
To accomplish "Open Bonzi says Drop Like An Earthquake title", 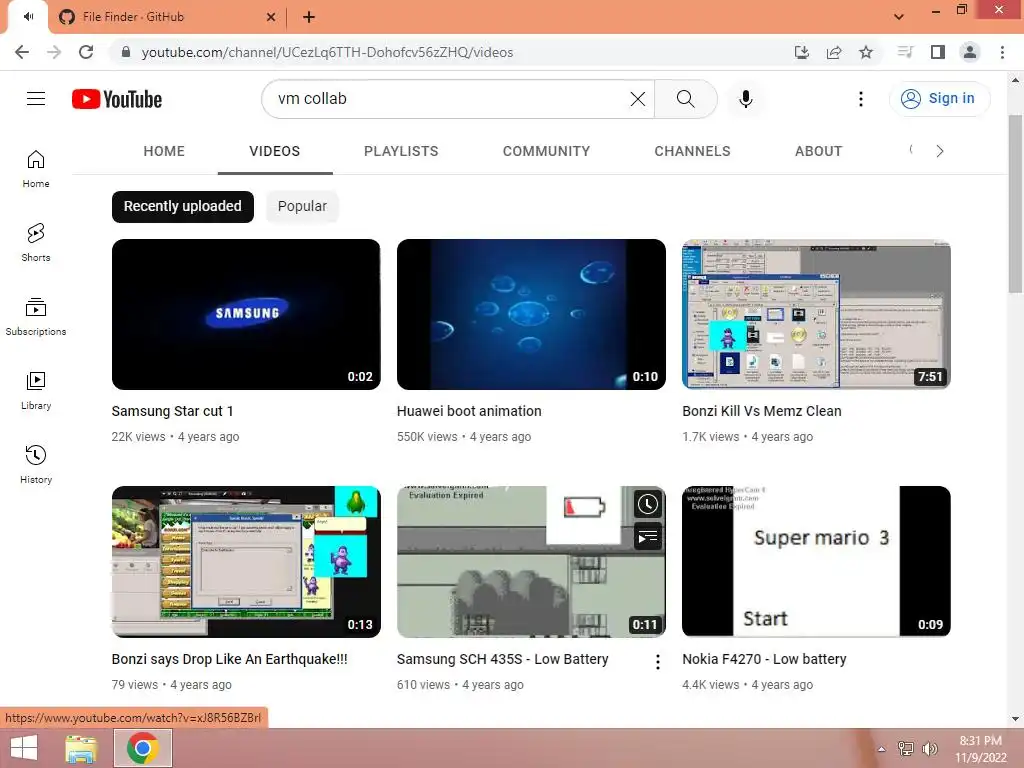I will 229,660.
